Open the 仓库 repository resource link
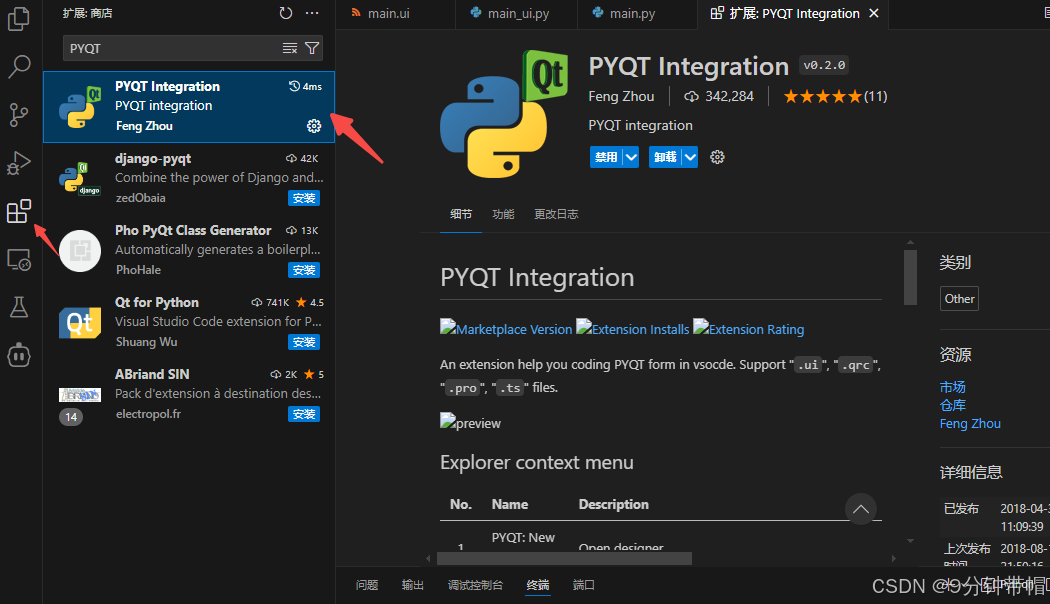The image size is (1050, 604). tap(952, 405)
